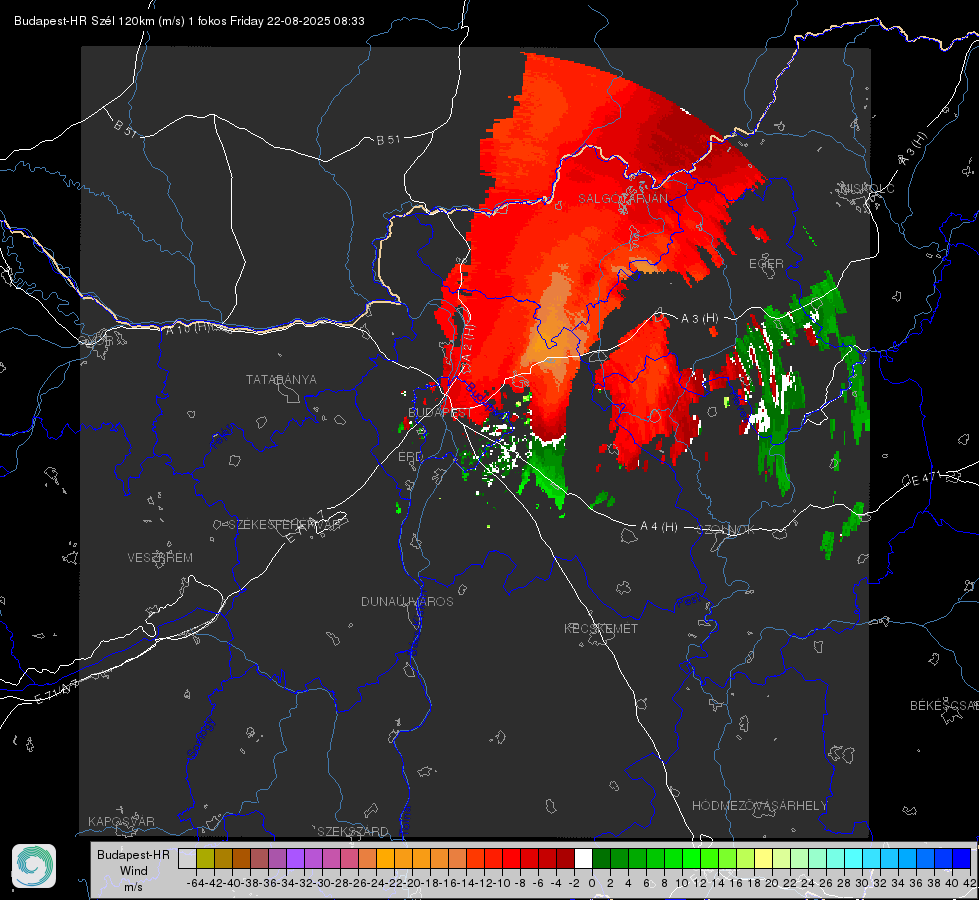Click the HODMEZOVASARHELY city label
The height and width of the screenshot is (900, 979).
[x=759, y=806]
